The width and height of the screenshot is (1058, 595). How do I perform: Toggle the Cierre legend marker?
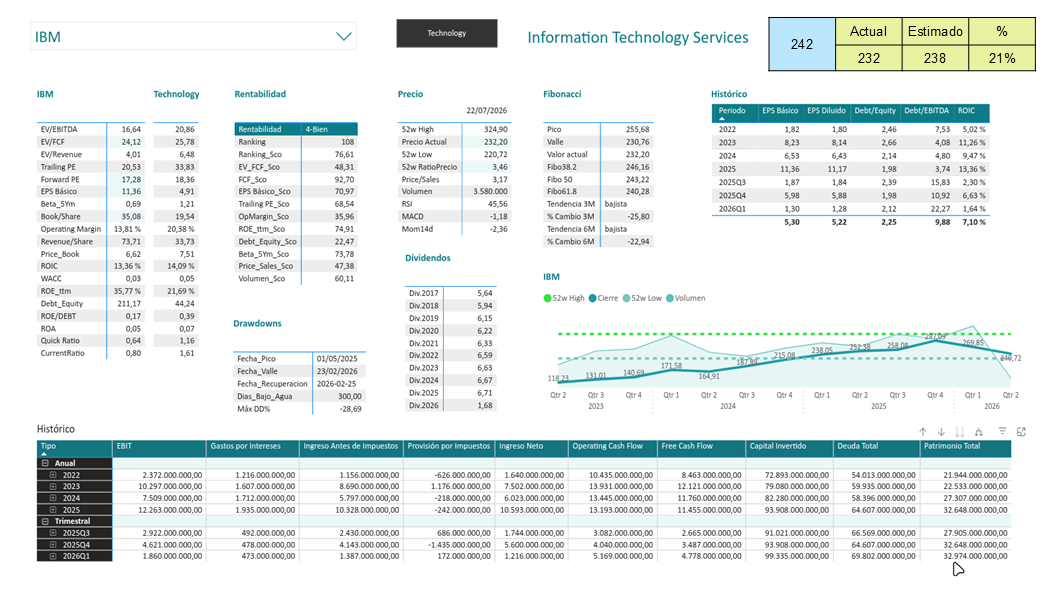(x=592, y=298)
